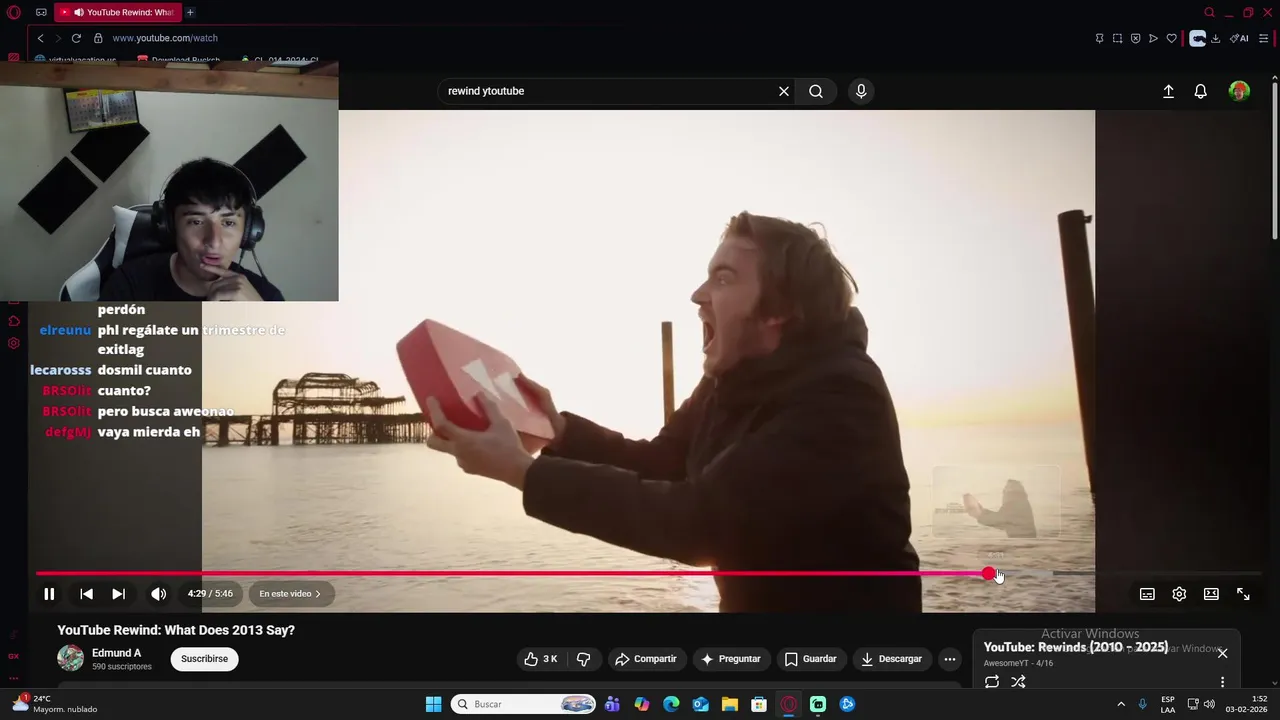1280x720 pixels.
Task: Enter fullscreen mode
Action: [x=1243, y=594]
